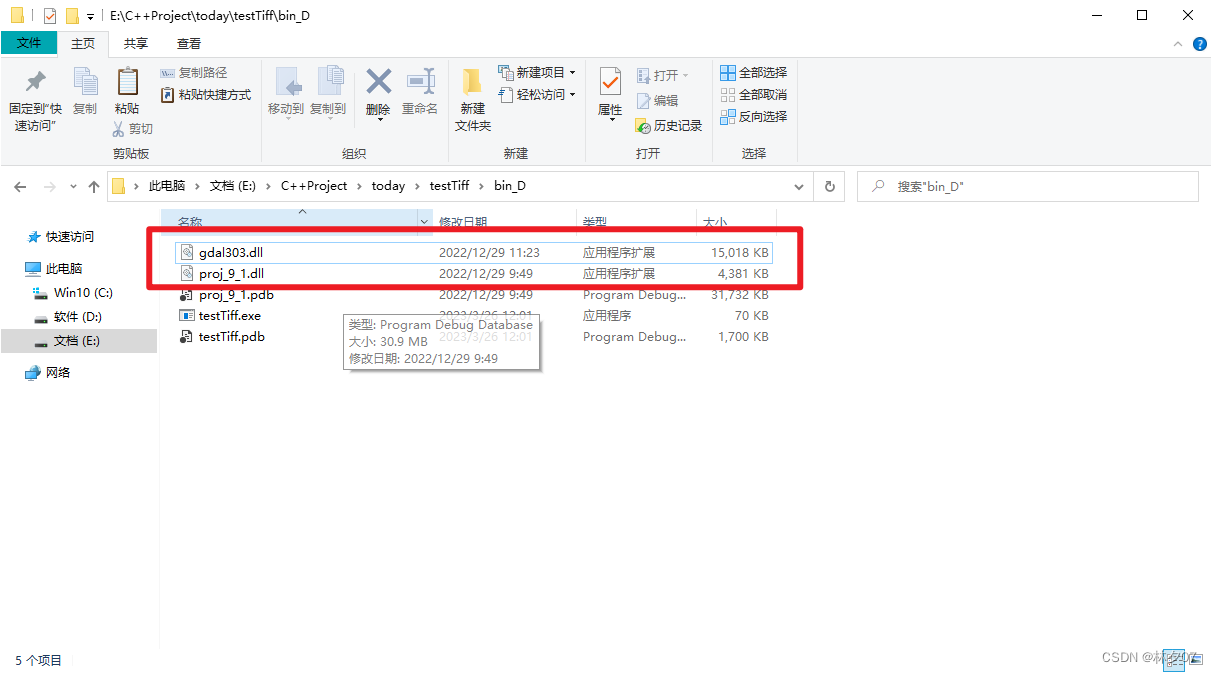The width and height of the screenshot is (1212, 673).
Task: Click the Cut (剪切) scissors button
Action: point(133,129)
